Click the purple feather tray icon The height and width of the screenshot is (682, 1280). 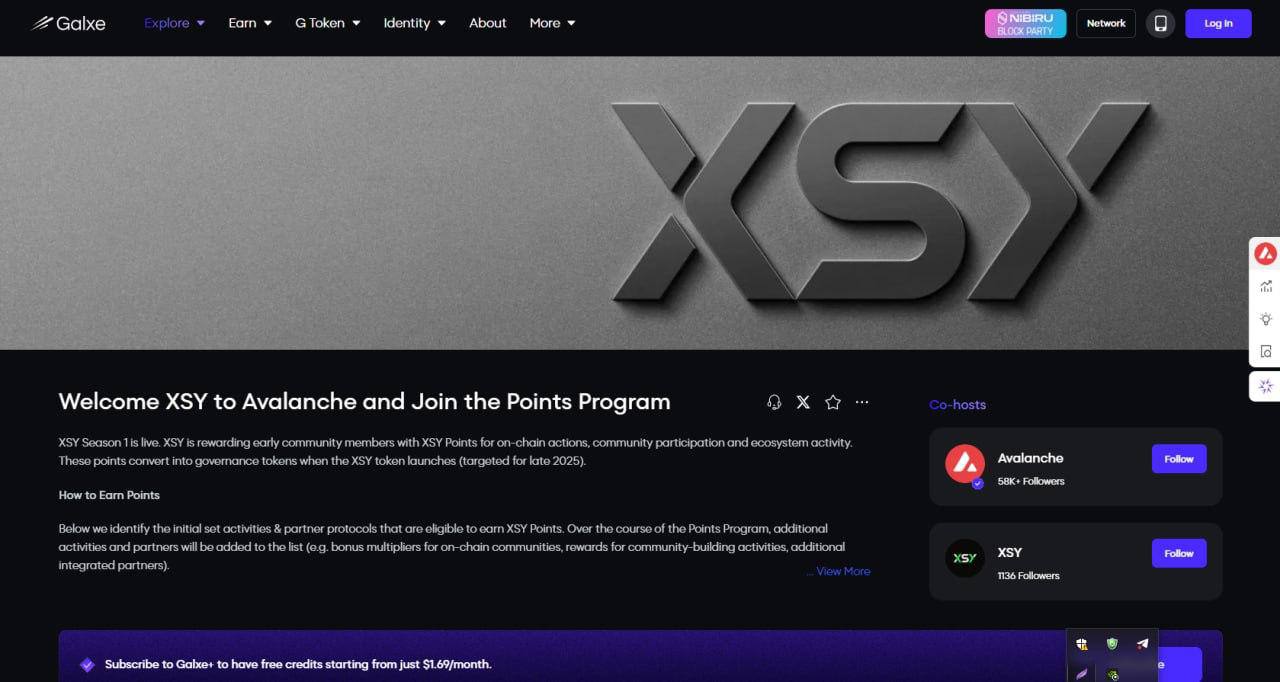(1082, 674)
